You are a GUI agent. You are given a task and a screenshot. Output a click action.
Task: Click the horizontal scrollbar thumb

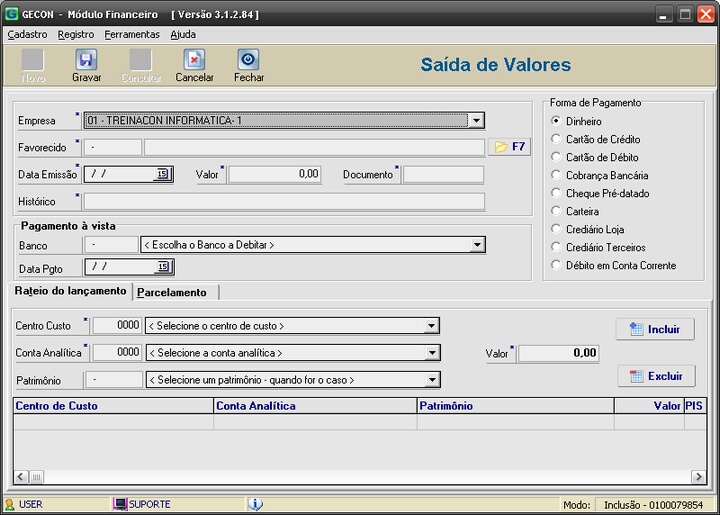pyautogui.click(x=37, y=477)
